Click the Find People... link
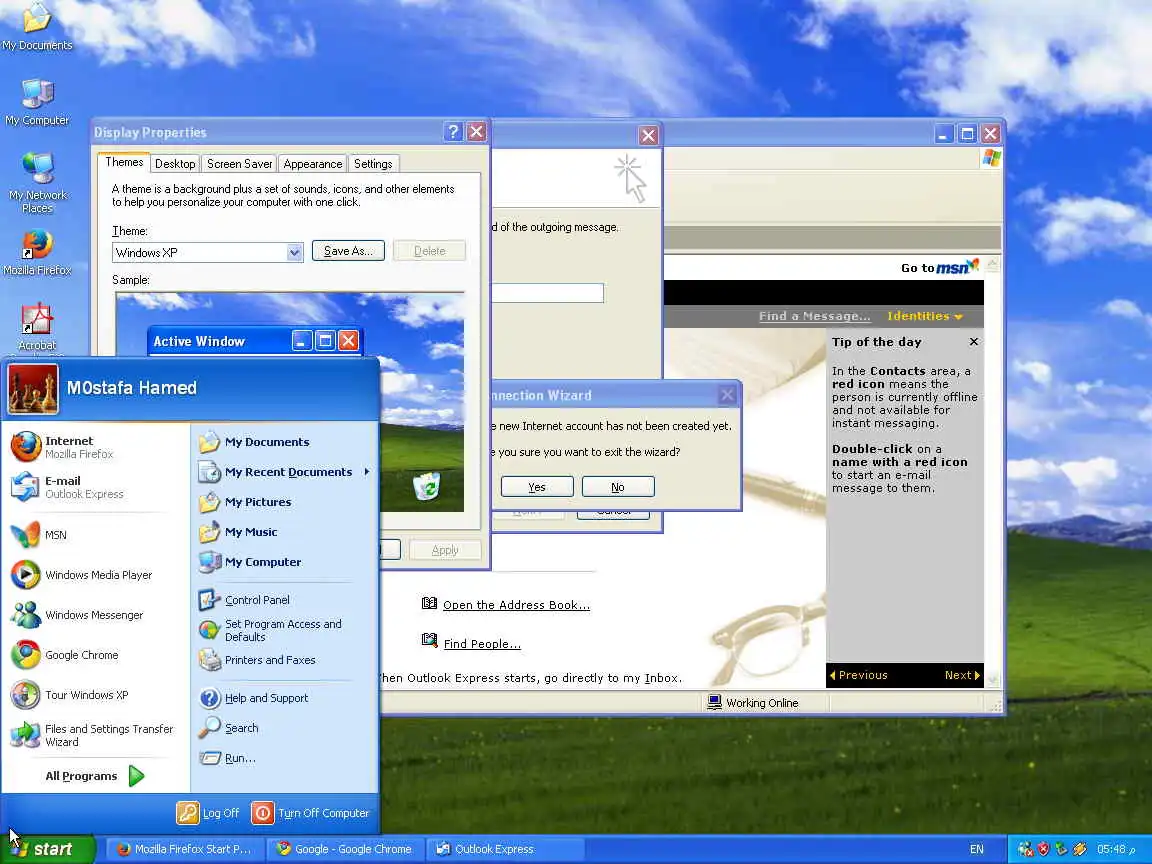Image resolution: width=1152 pixels, height=864 pixels. pos(482,644)
